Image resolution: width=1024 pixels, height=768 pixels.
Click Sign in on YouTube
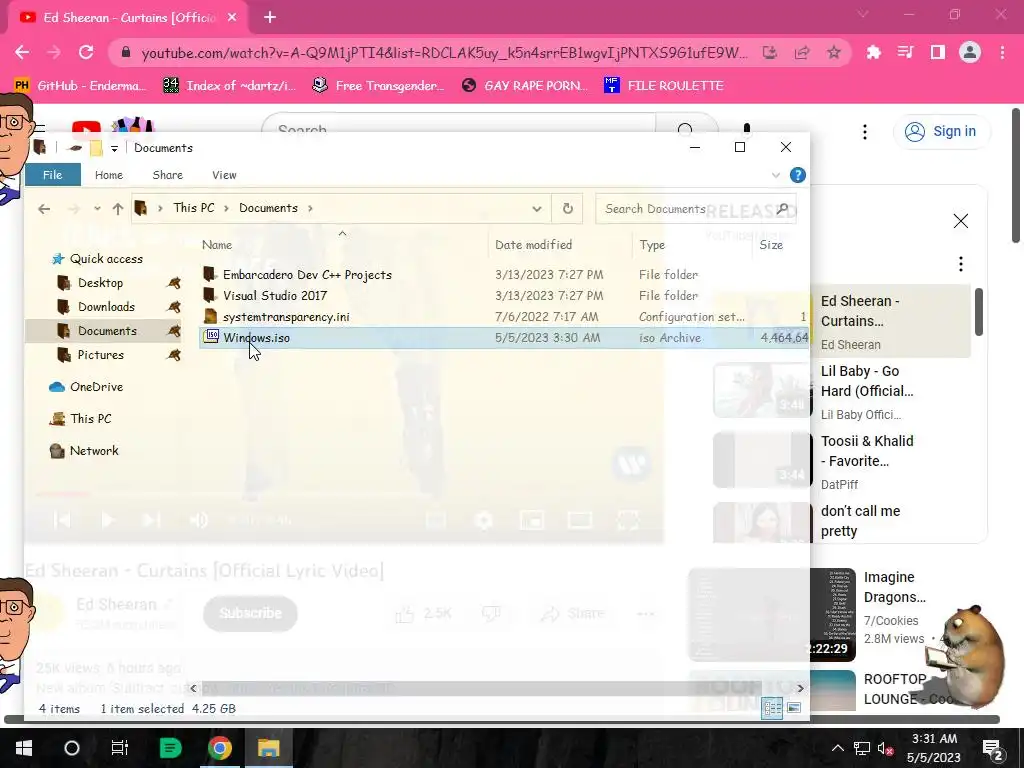click(942, 131)
